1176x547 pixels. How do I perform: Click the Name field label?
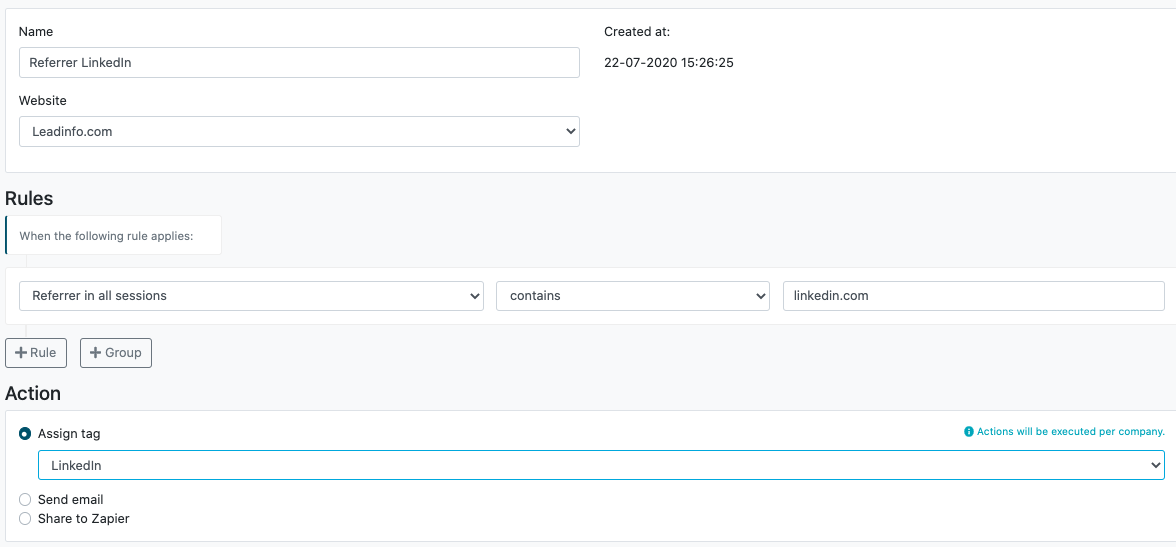(35, 32)
